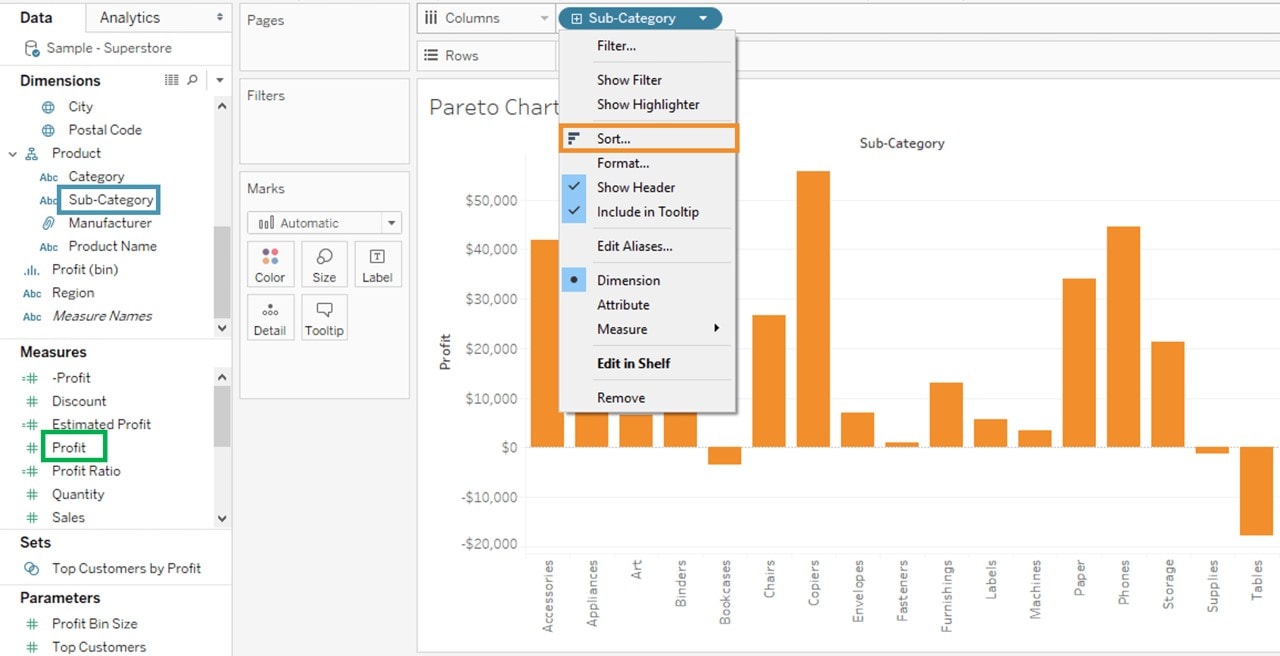Click the Tooltip shelf on the Marks card
The image size is (1280, 656).
pyautogui.click(x=324, y=317)
